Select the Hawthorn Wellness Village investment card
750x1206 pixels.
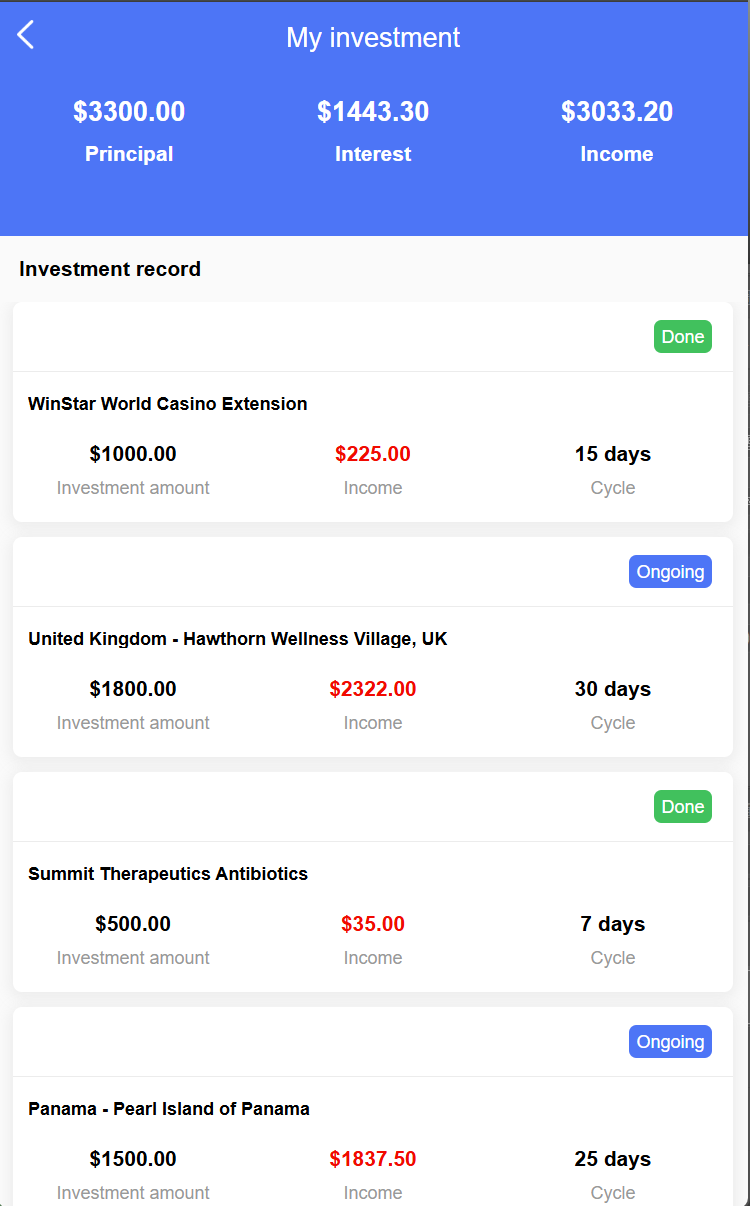coord(238,639)
